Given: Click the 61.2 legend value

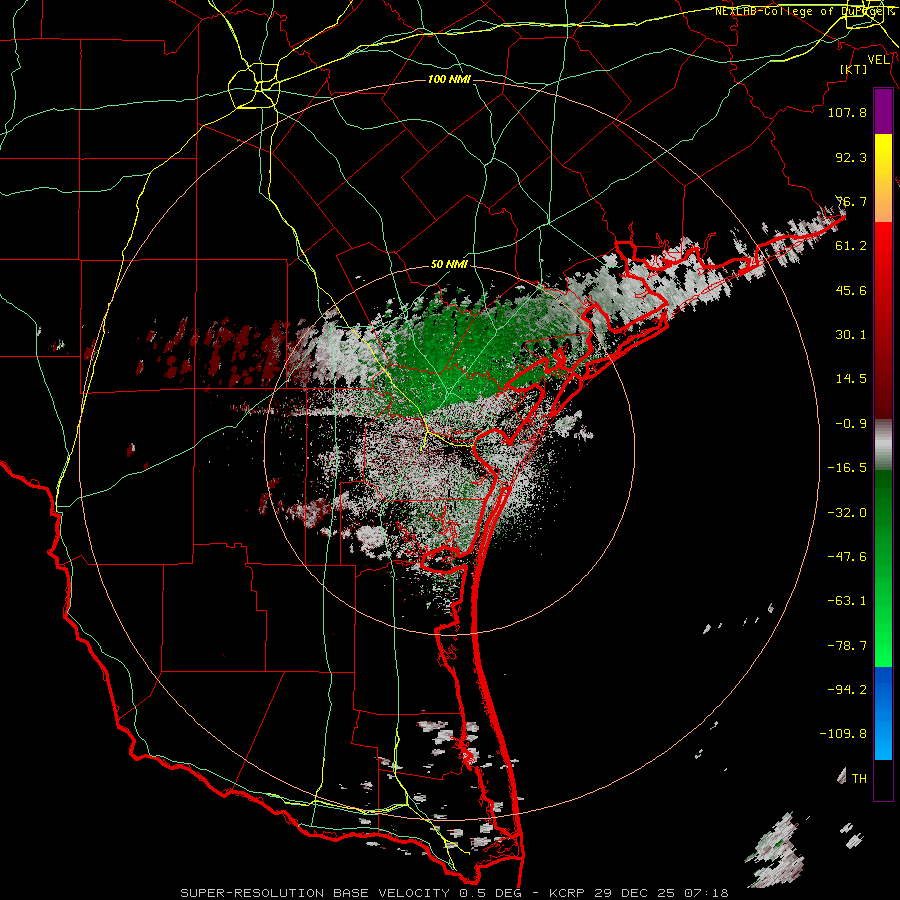Looking at the screenshot, I should [x=851, y=246].
